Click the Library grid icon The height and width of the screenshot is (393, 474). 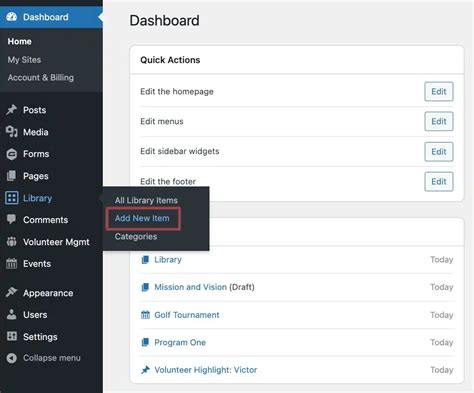pos(12,198)
